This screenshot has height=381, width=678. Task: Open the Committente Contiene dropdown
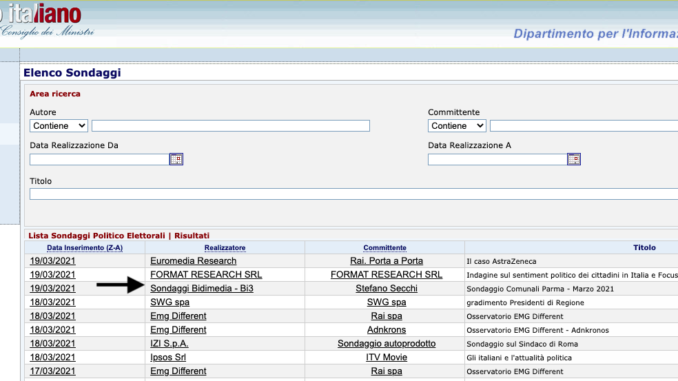point(457,126)
